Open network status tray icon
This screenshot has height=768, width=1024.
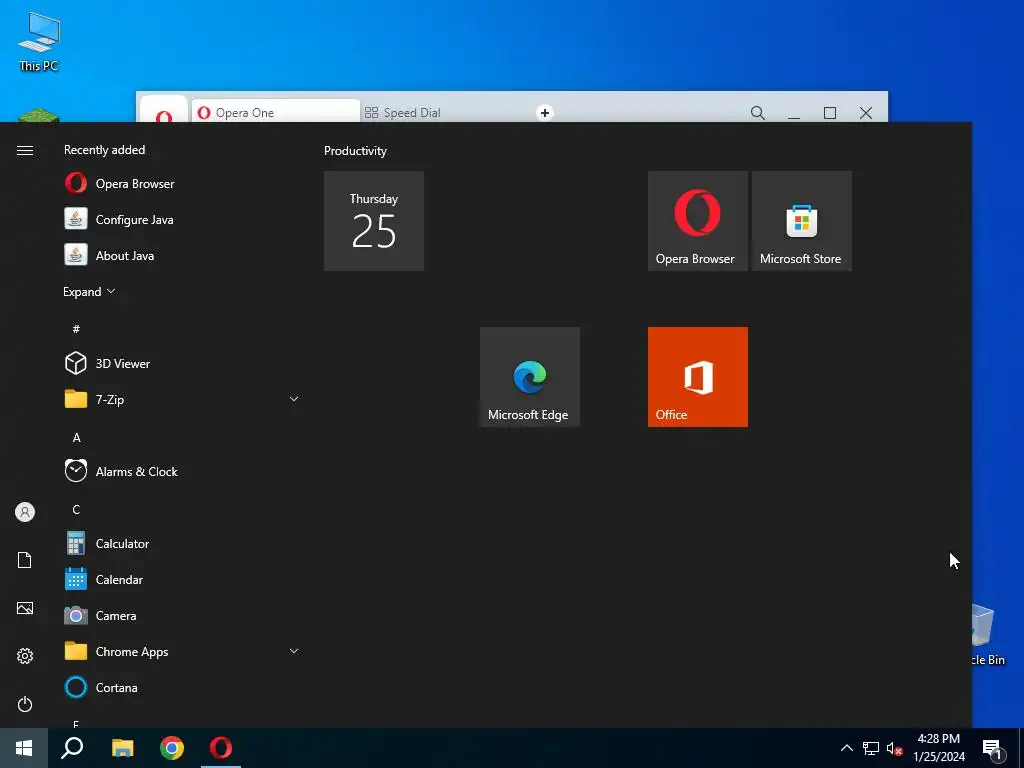coord(871,748)
